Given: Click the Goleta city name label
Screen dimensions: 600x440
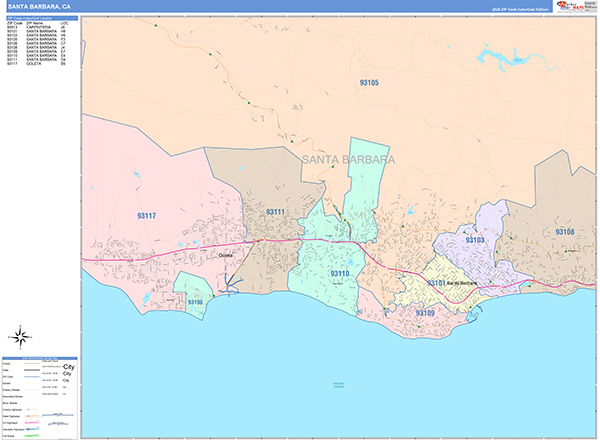Looking at the screenshot, I should [x=225, y=255].
